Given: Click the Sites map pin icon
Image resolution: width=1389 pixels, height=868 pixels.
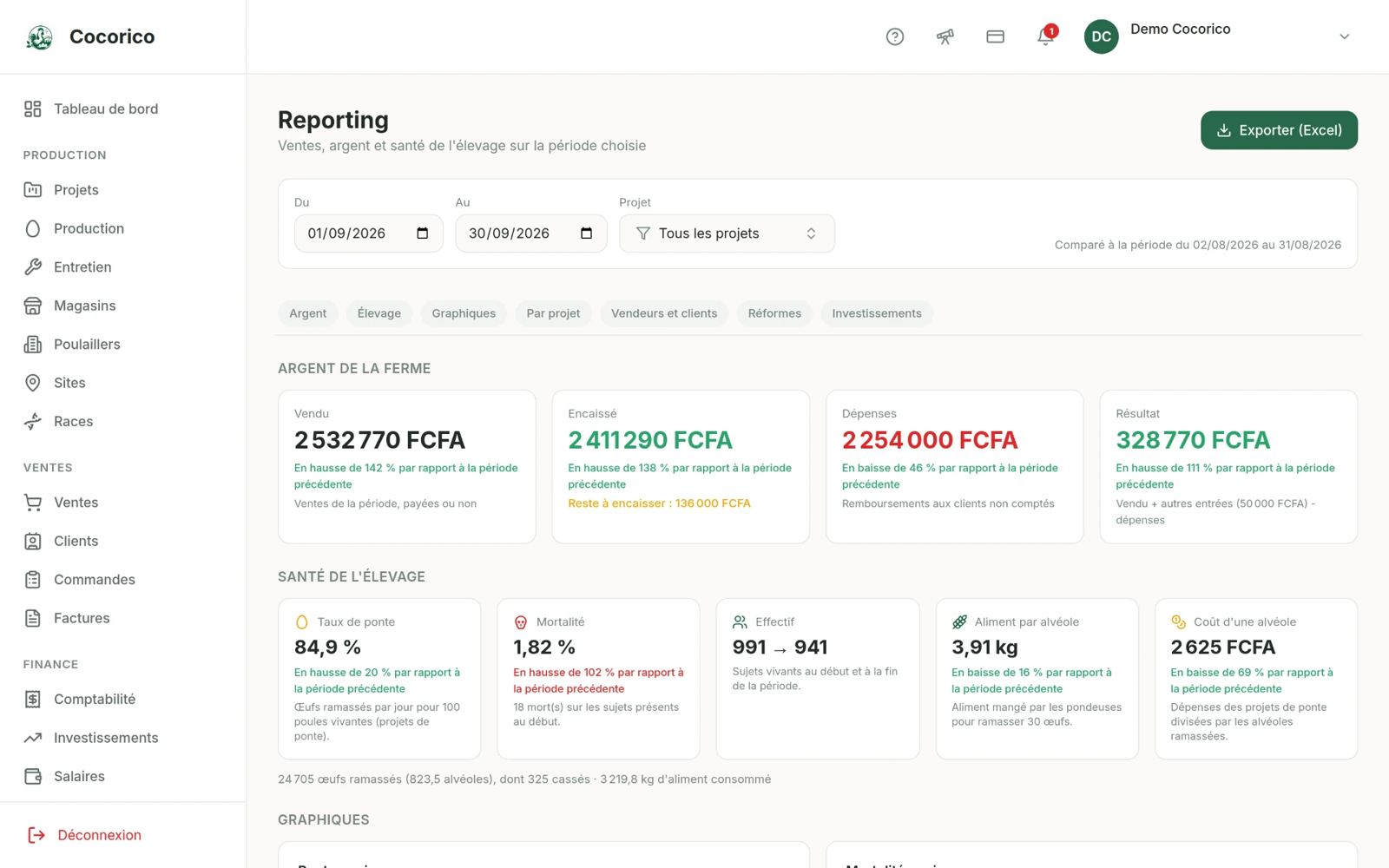Looking at the screenshot, I should click(x=33, y=383).
